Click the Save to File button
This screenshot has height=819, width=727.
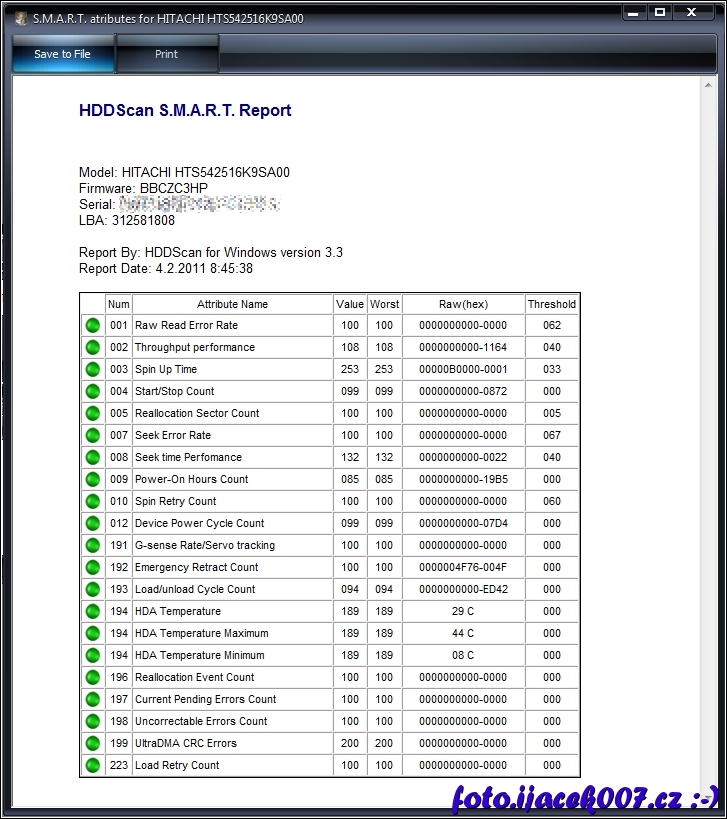point(62,54)
